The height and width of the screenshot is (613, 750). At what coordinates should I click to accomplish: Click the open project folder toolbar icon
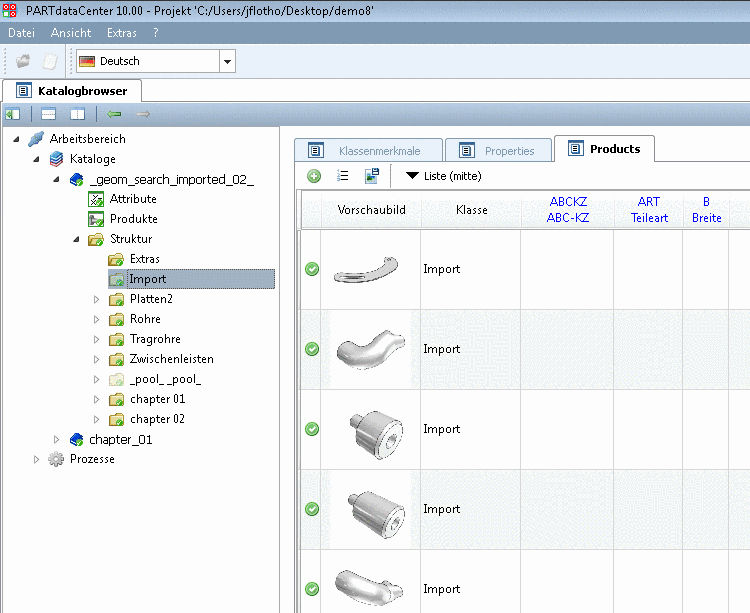22,61
